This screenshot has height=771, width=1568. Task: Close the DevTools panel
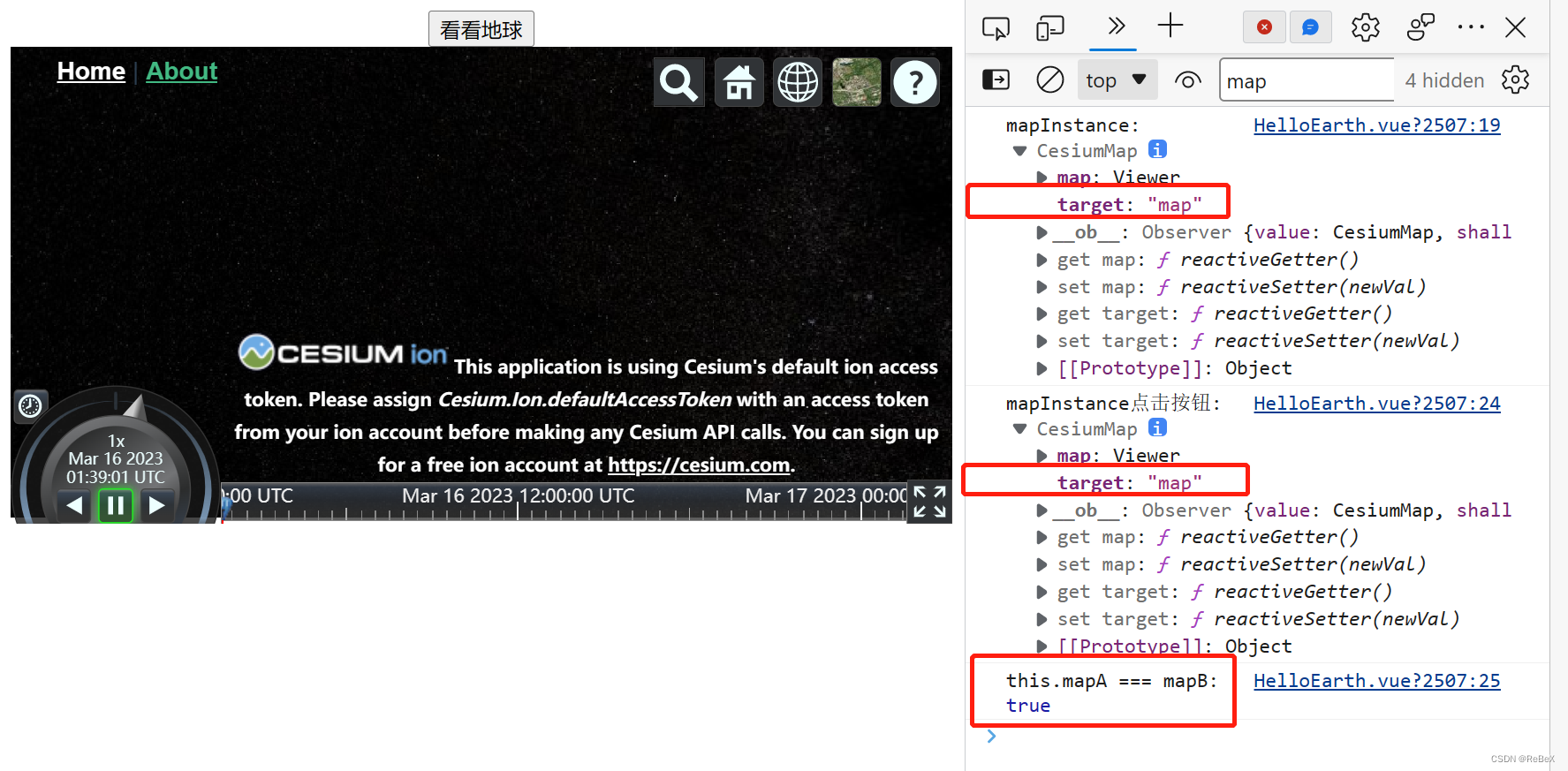1516,27
